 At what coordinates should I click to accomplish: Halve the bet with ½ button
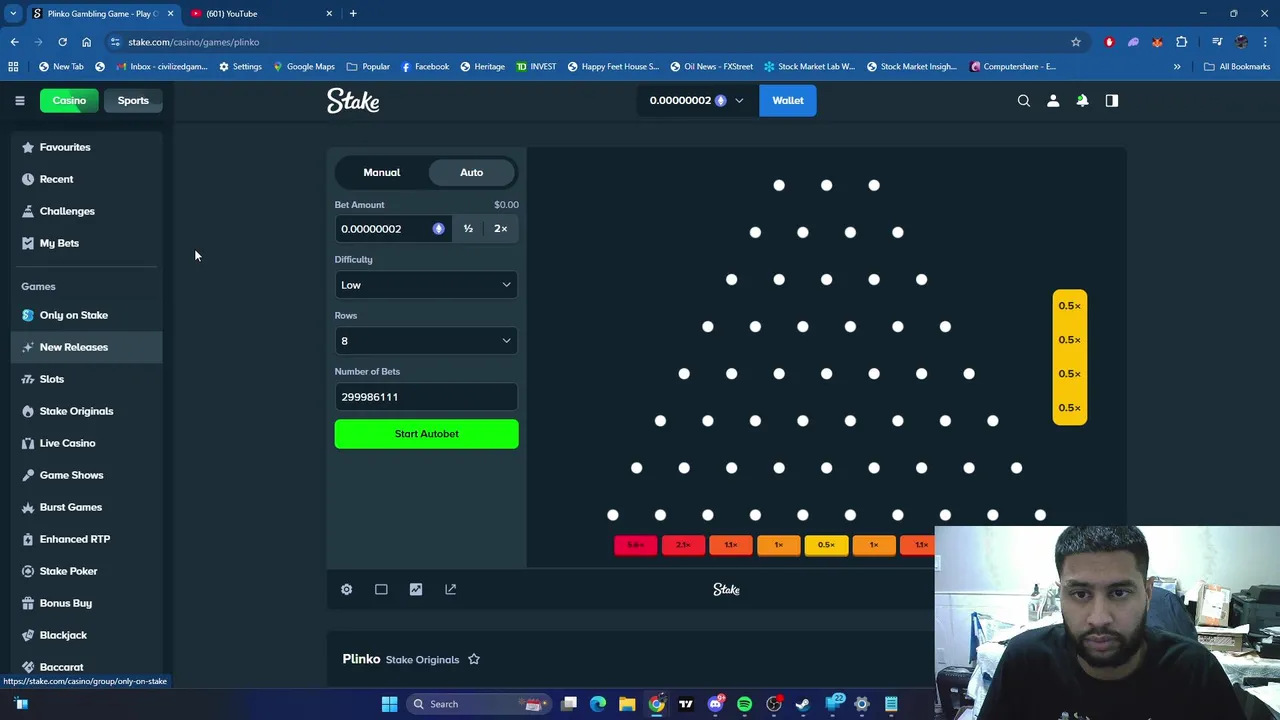click(468, 229)
